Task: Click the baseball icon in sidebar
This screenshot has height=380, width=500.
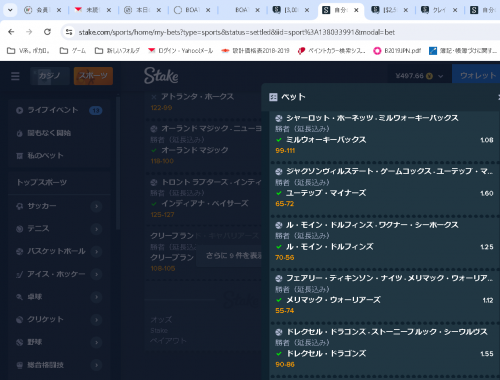Action: (20, 342)
